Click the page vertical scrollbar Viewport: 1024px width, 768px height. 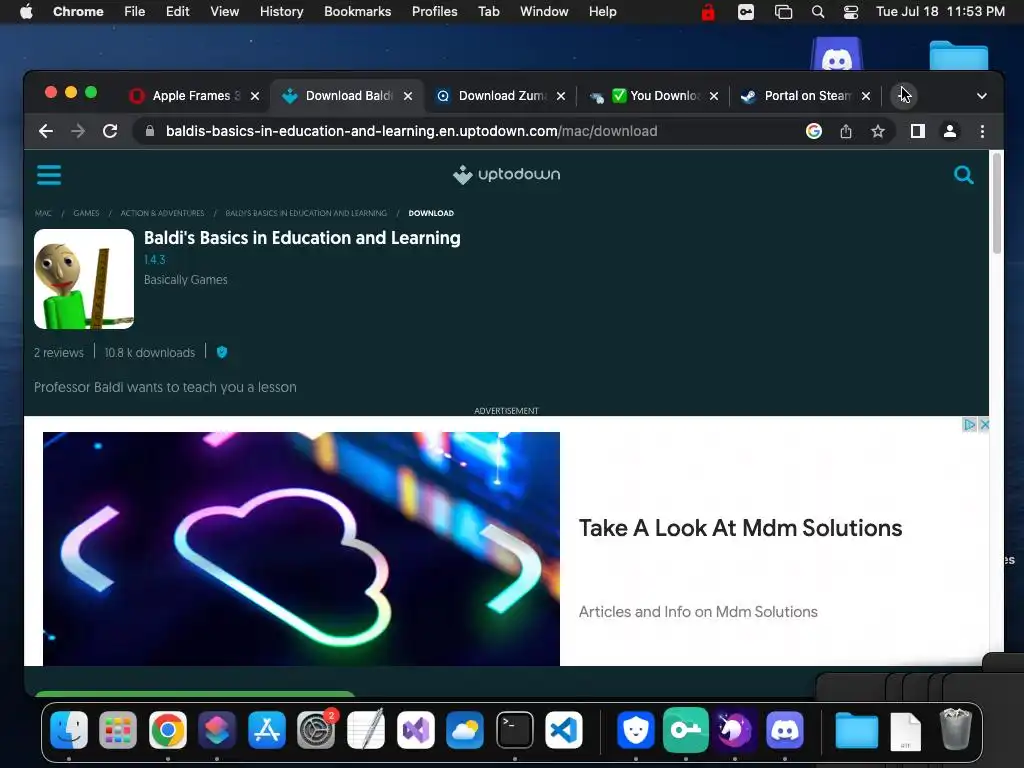tap(997, 202)
